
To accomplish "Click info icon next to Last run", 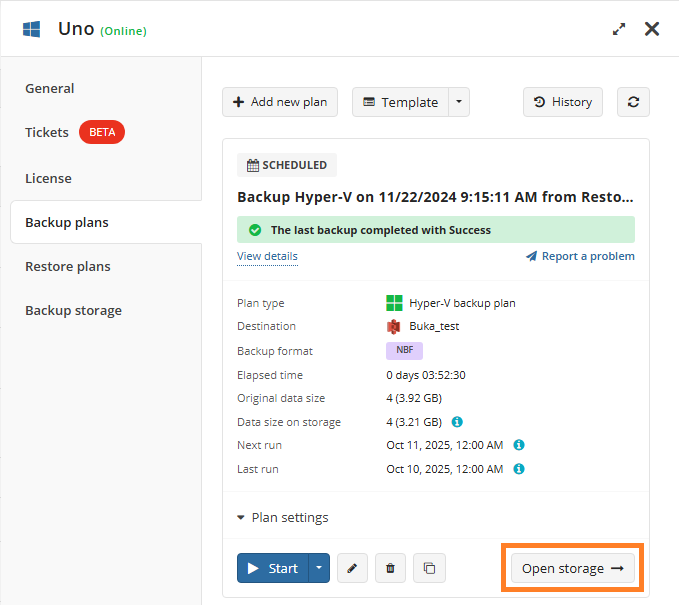I will 519,468.
